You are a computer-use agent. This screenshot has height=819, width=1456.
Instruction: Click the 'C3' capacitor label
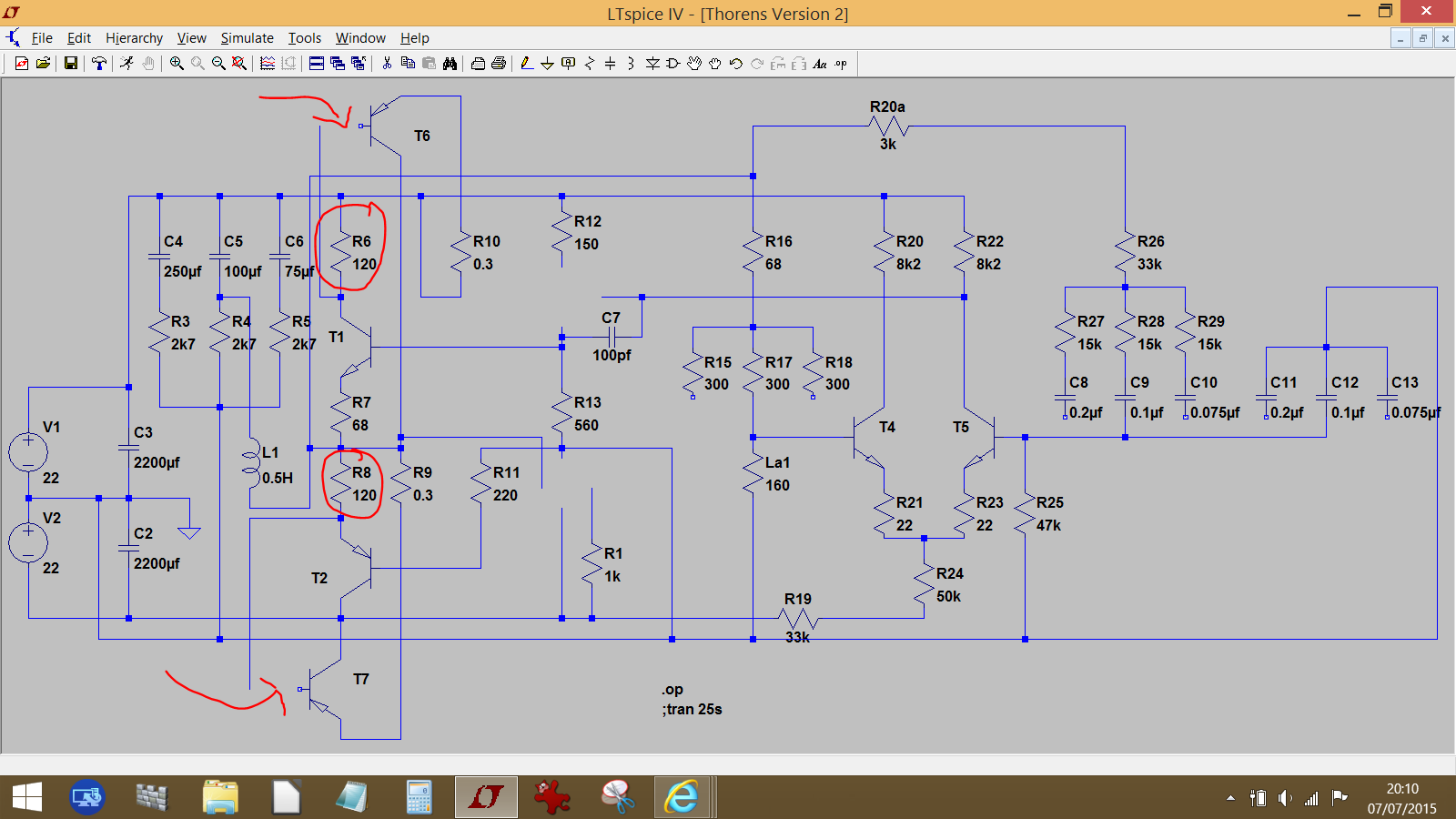click(144, 432)
